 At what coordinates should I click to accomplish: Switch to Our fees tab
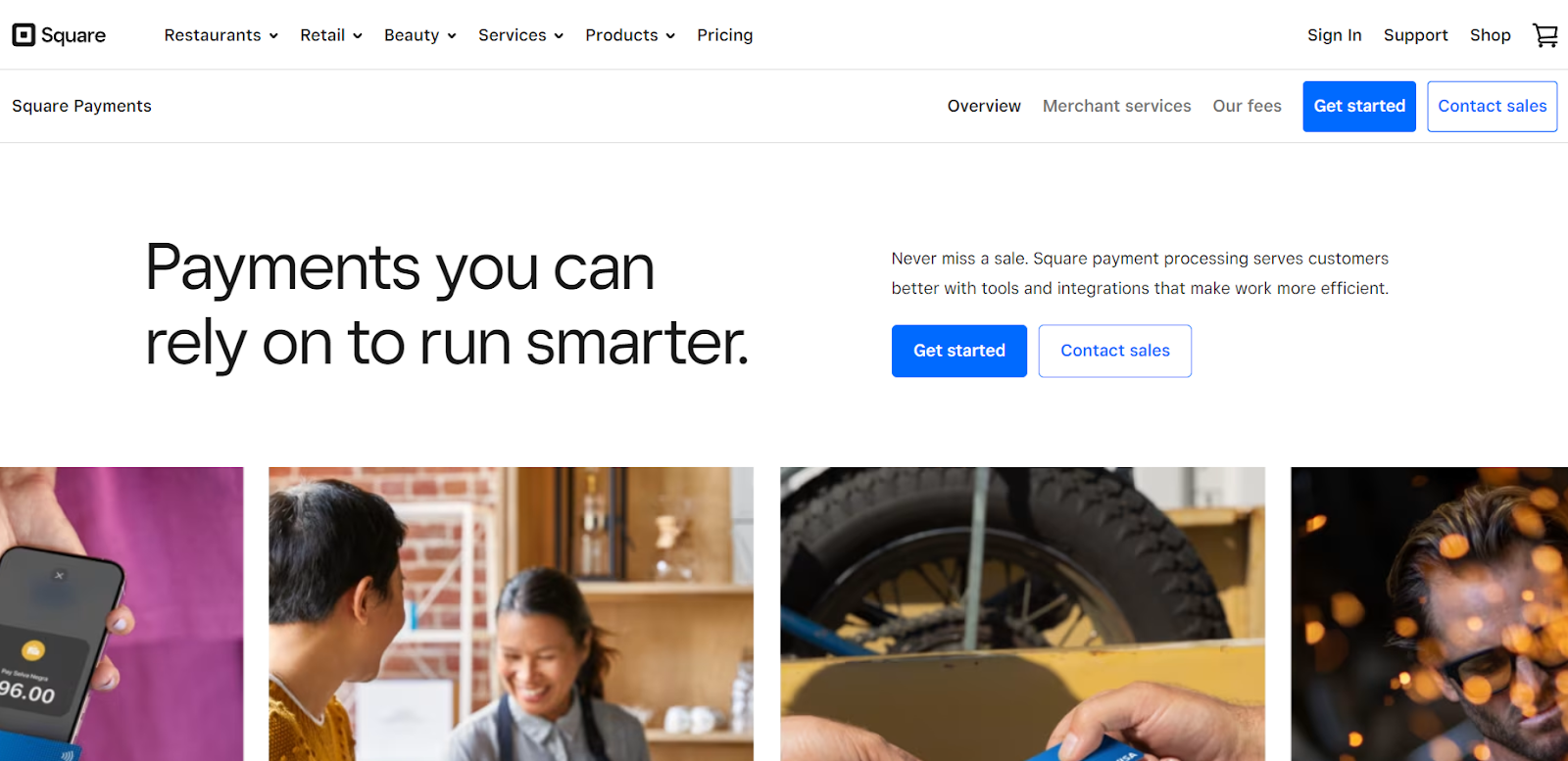click(x=1247, y=106)
